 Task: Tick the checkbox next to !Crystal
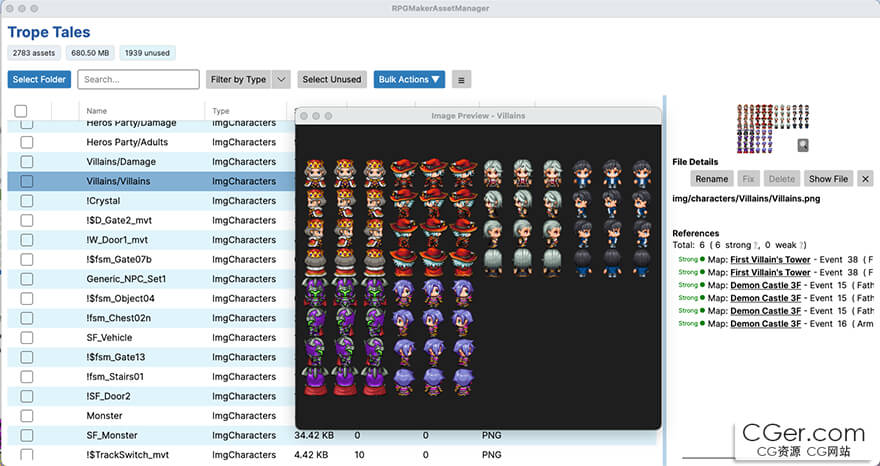pyautogui.click(x=26, y=201)
